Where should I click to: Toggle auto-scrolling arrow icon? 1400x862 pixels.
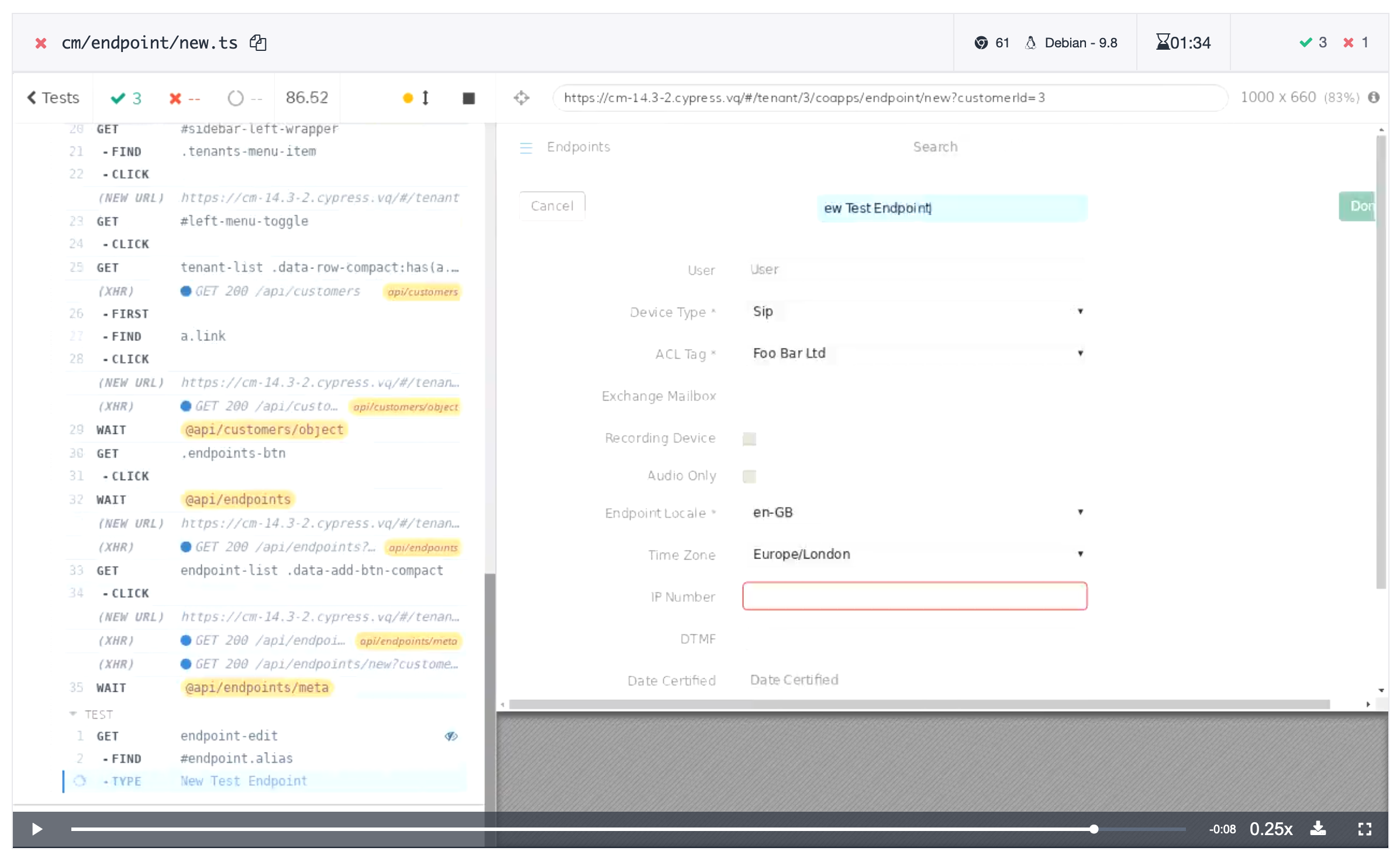point(425,98)
